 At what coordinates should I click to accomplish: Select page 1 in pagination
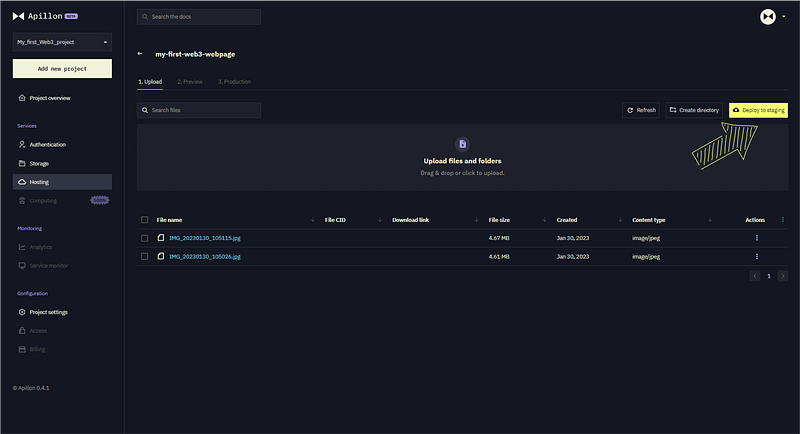(769, 276)
